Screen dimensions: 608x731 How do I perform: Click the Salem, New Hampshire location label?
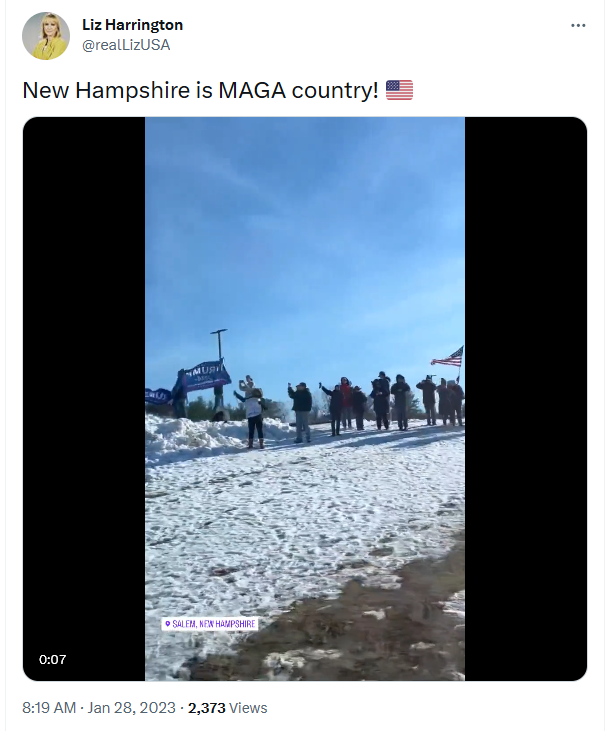point(210,624)
